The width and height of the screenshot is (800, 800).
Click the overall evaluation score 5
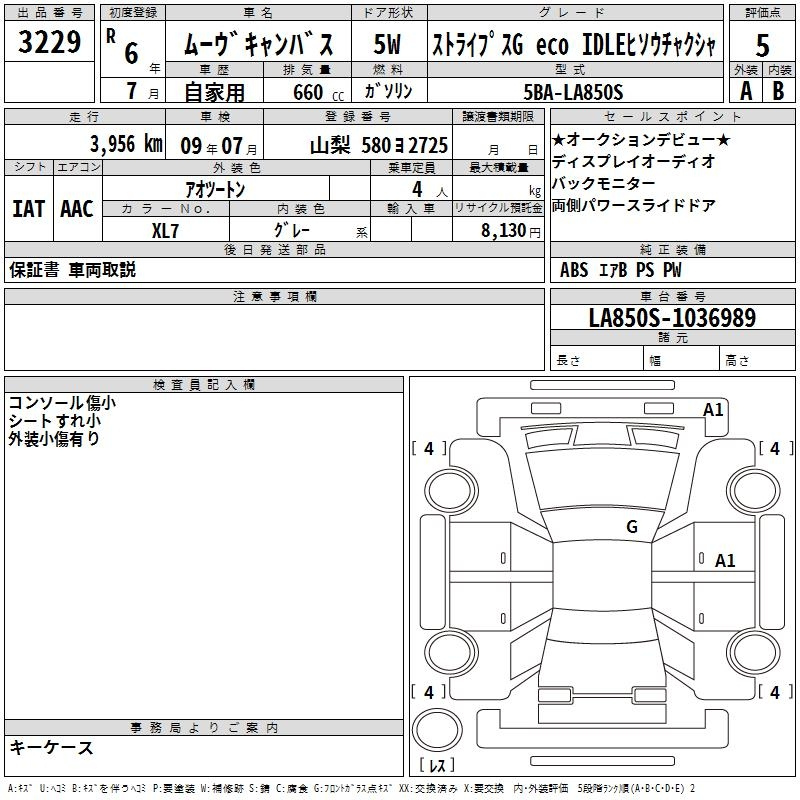[762, 45]
